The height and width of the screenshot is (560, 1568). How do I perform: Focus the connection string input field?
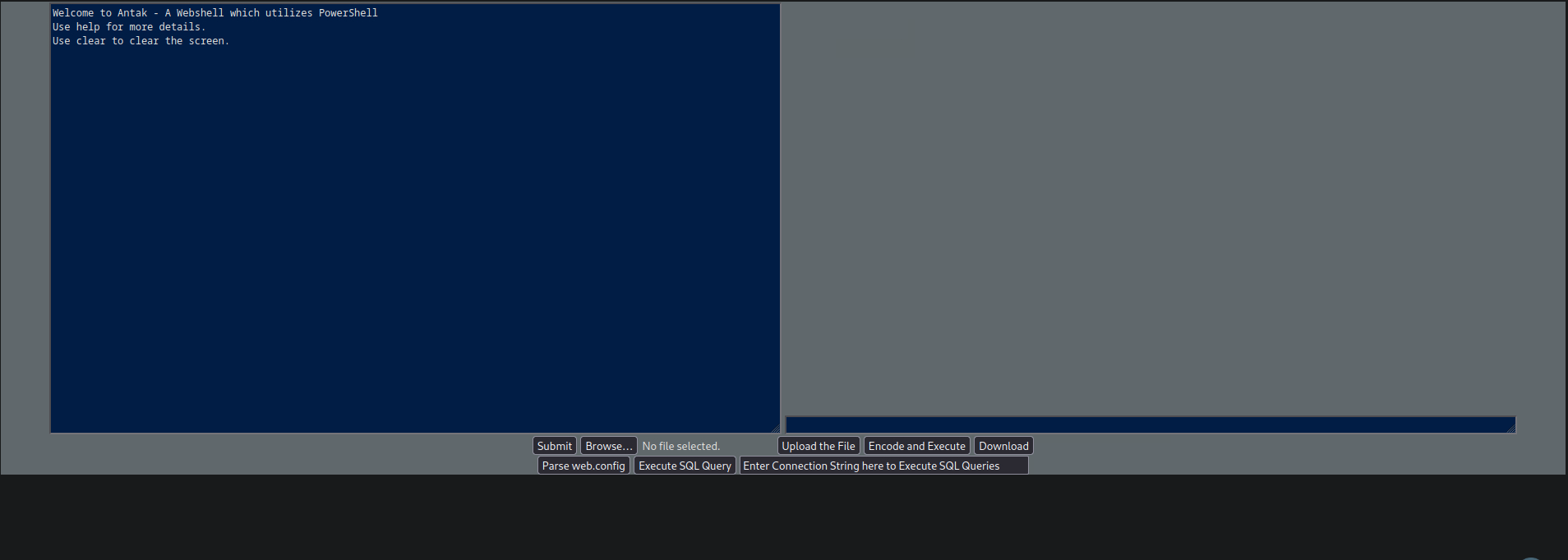click(883, 466)
